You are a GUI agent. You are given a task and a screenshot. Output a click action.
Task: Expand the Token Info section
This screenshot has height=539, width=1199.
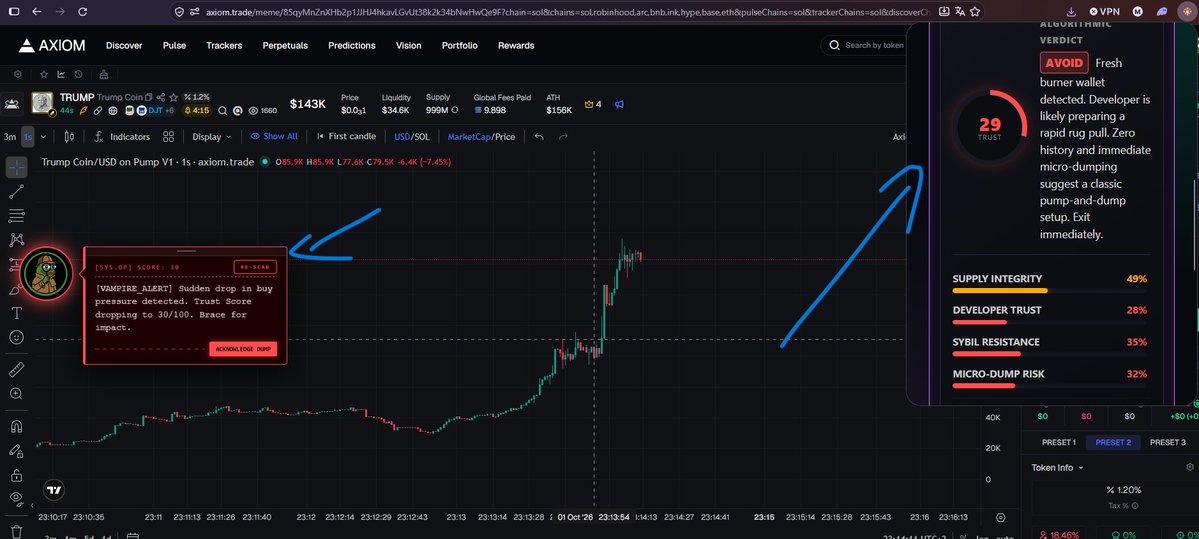pos(1058,467)
